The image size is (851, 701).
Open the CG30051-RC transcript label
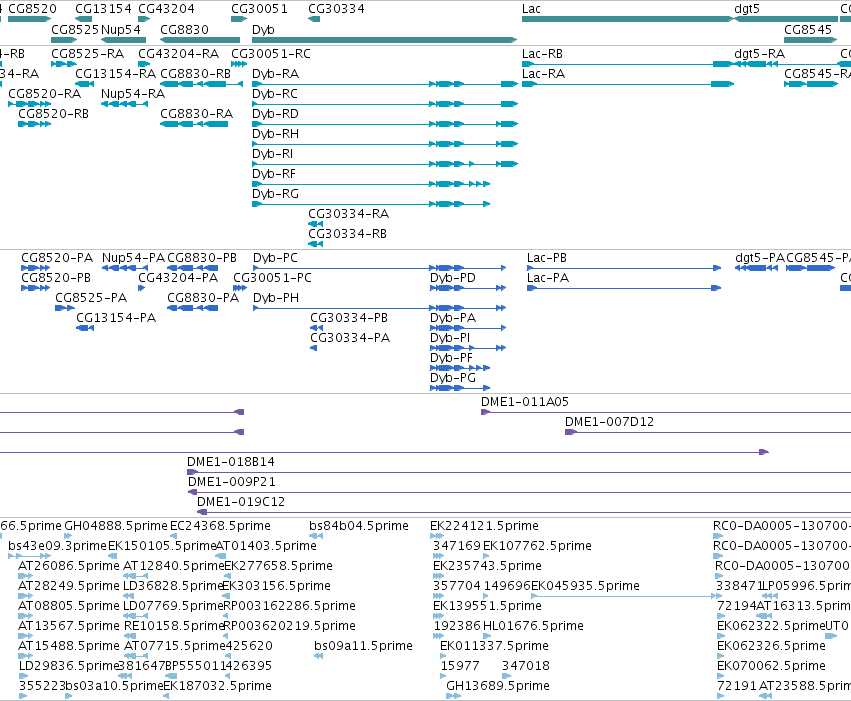[x=271, y=54]
